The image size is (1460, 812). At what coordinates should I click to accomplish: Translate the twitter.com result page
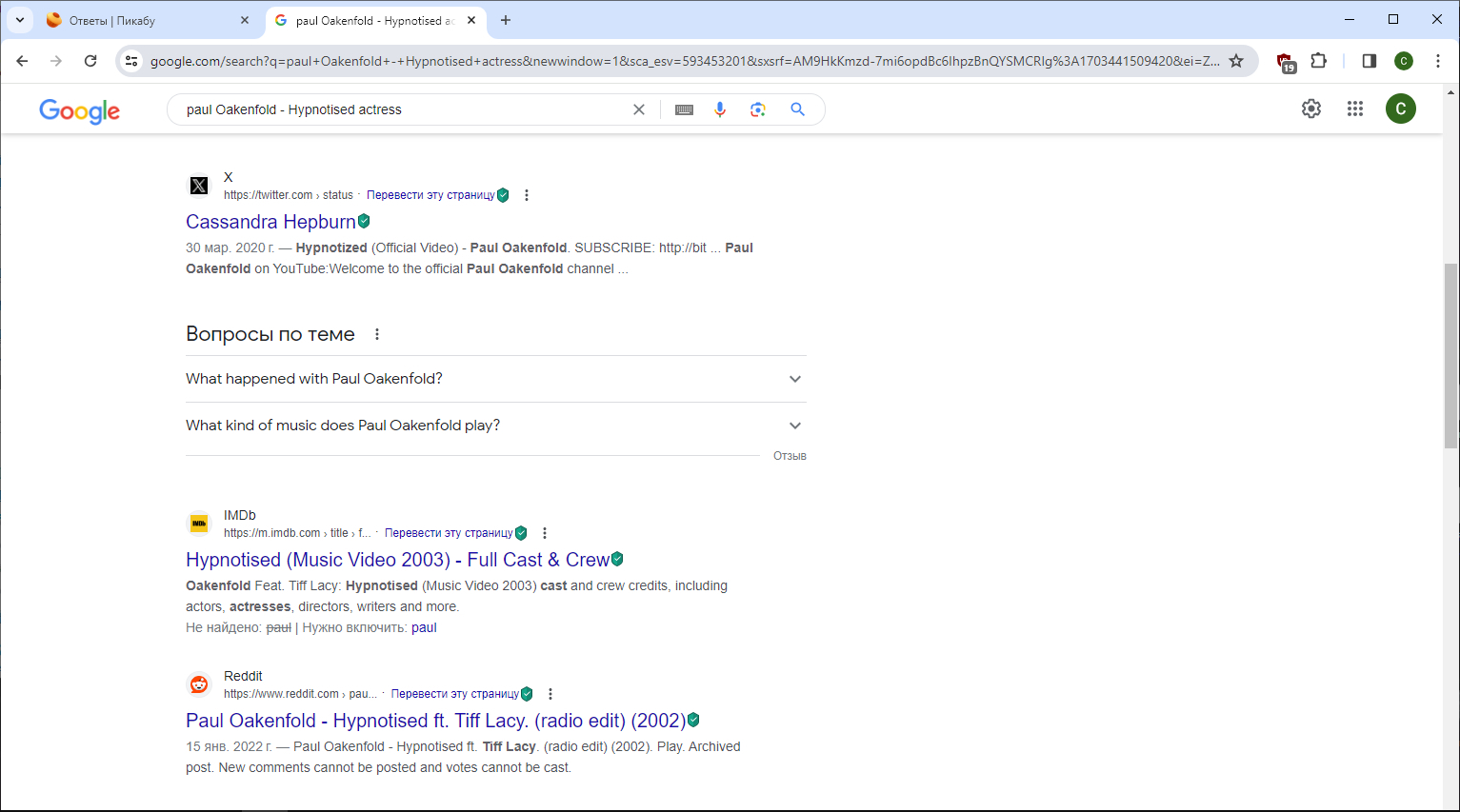pyautogui.click(x=430, y=195)
